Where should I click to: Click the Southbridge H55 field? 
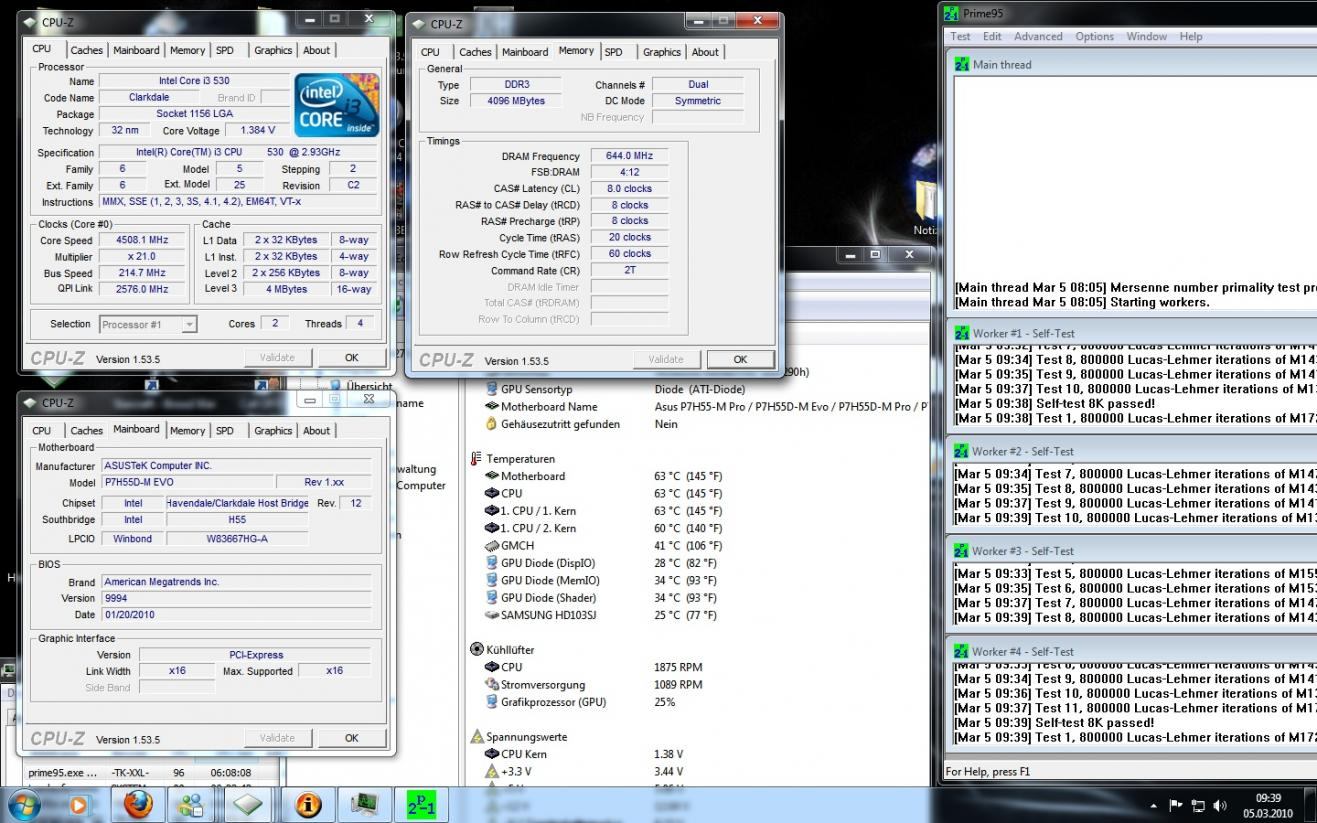click(x=237, y=520)
